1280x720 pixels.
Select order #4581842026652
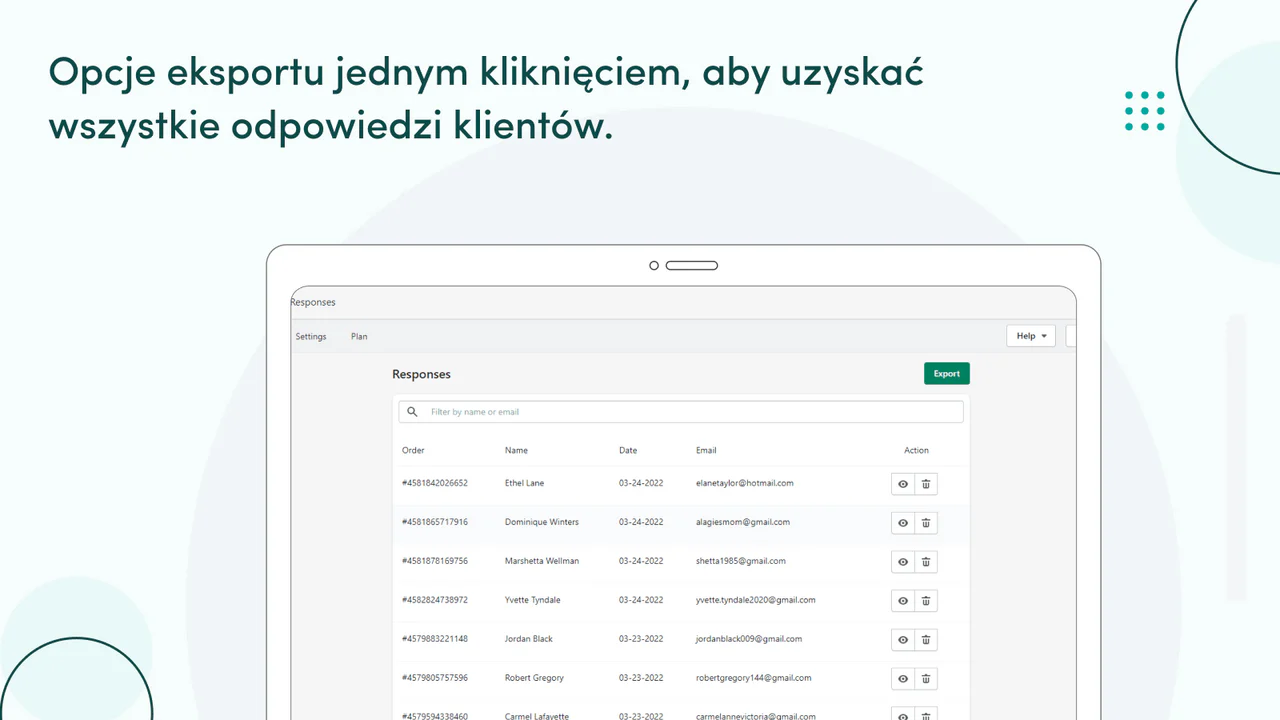point(435,483)
